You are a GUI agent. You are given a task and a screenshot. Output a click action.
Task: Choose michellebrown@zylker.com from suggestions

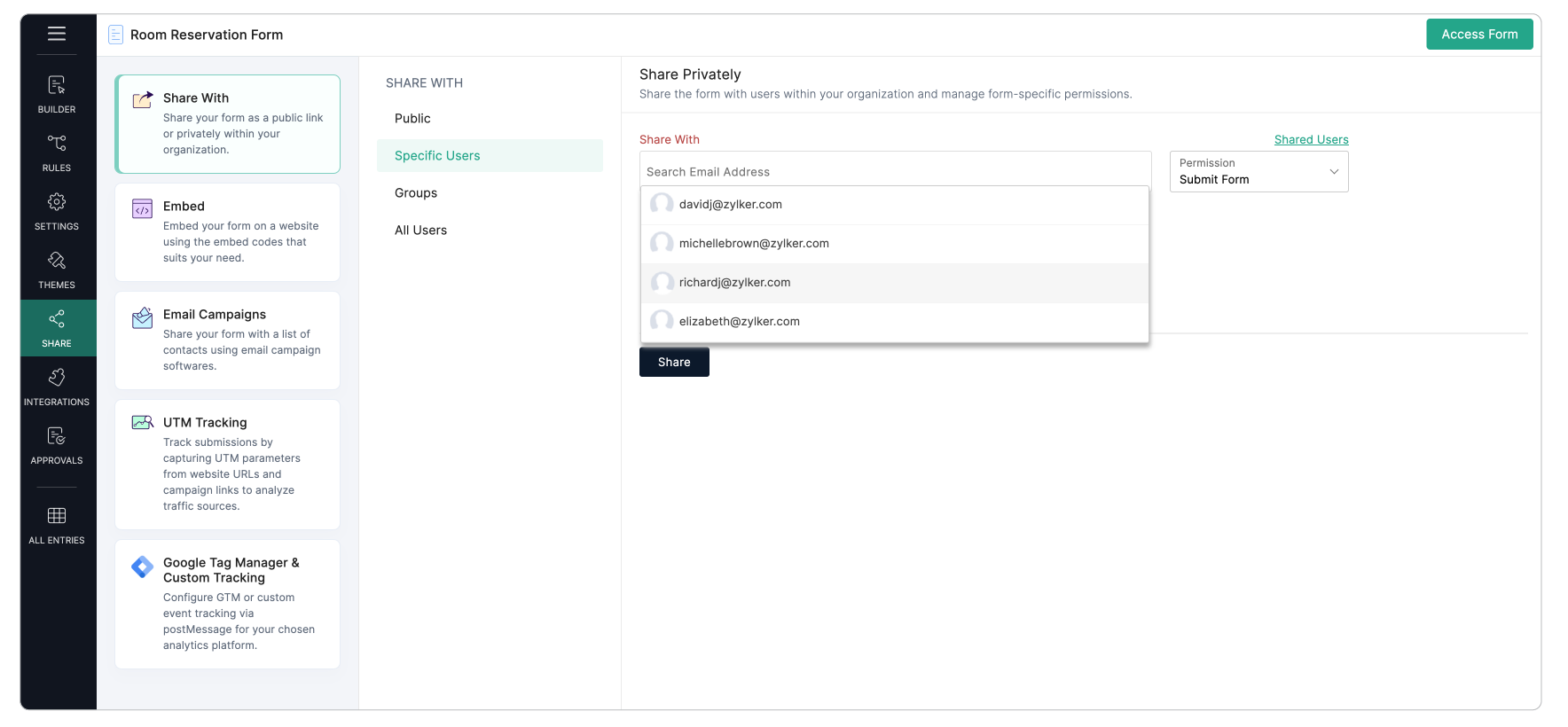[895, 244]
